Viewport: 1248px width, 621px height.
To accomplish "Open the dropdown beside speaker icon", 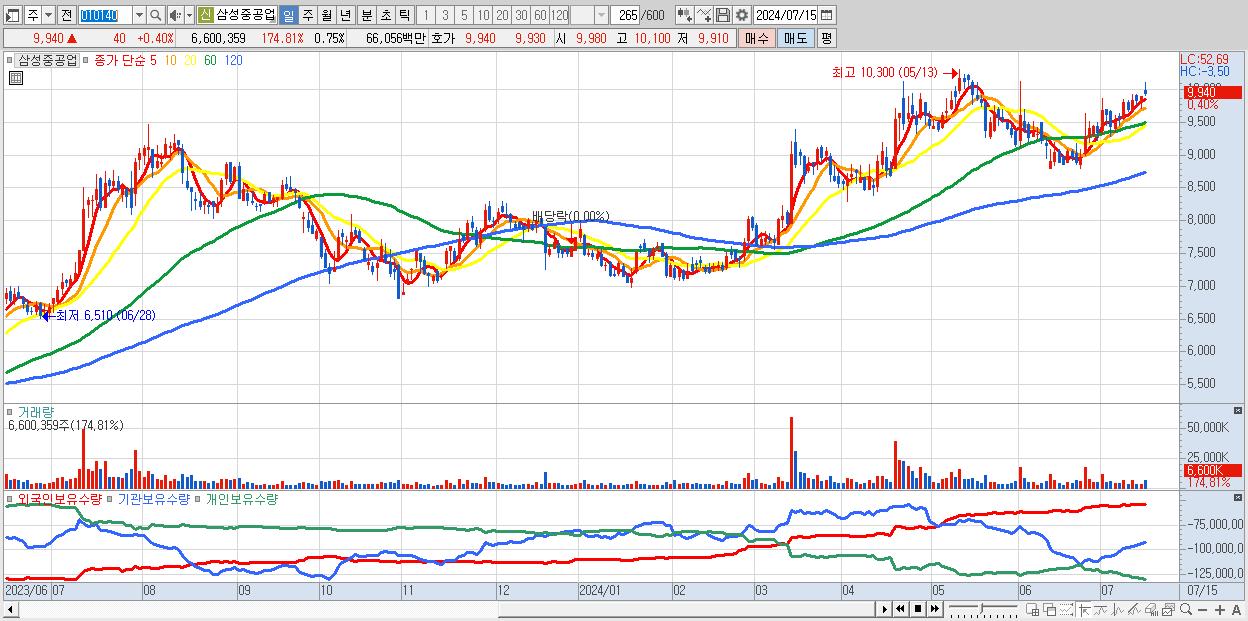I will [189, 16].
